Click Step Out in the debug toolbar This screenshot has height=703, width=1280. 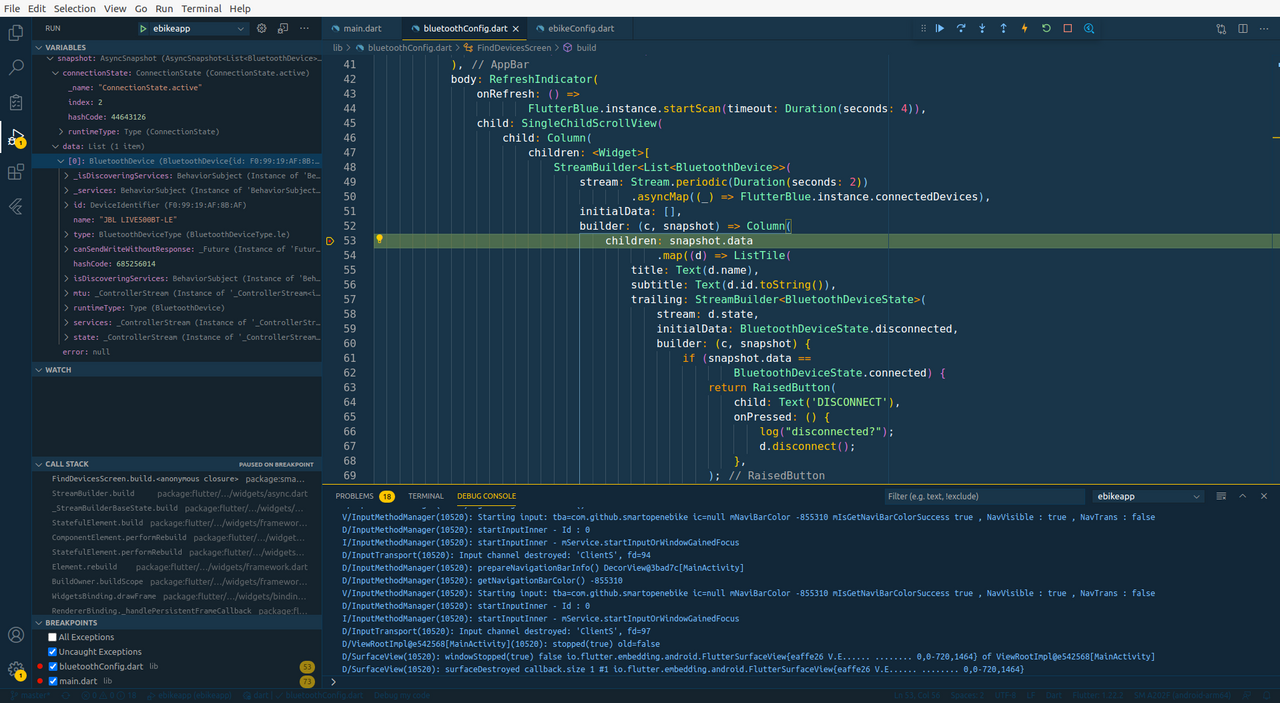click(x=1003, y=29)
